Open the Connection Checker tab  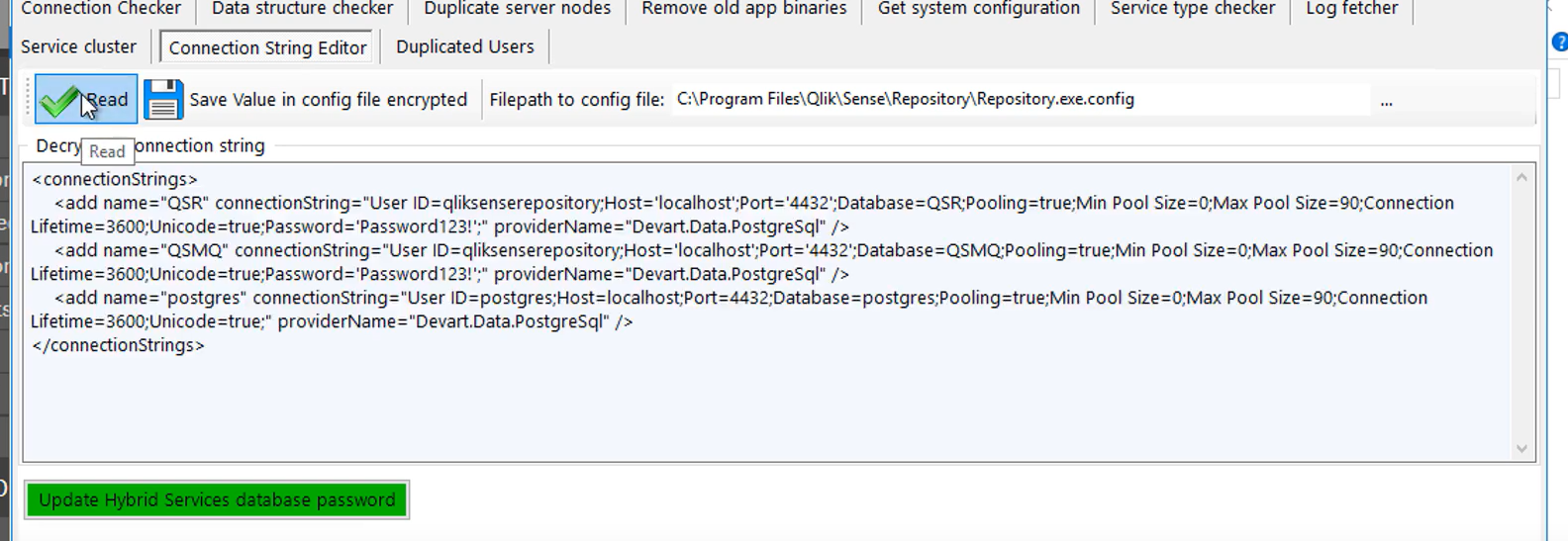point(101,9)
